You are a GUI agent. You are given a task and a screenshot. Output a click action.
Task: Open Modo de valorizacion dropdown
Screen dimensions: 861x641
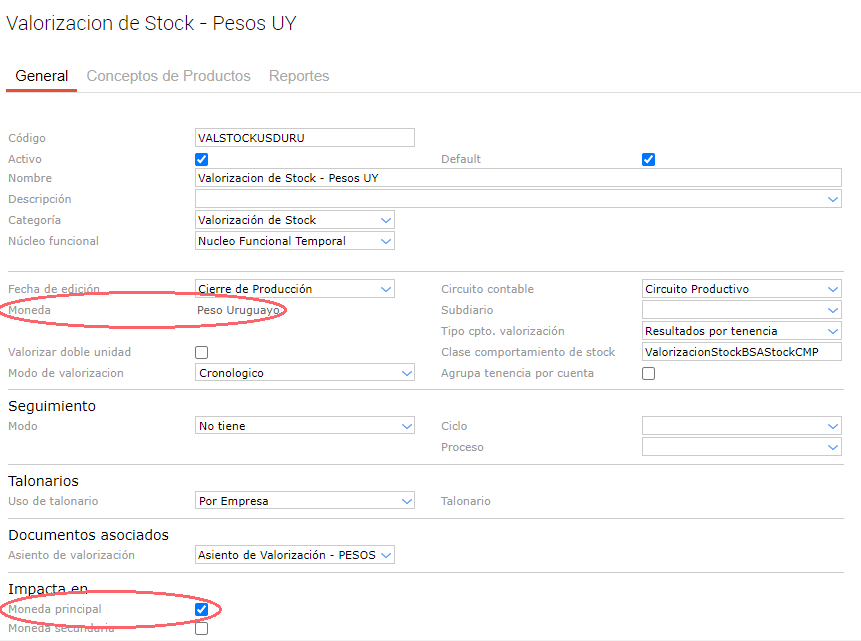pyautogui.click(x=305, y=373)
